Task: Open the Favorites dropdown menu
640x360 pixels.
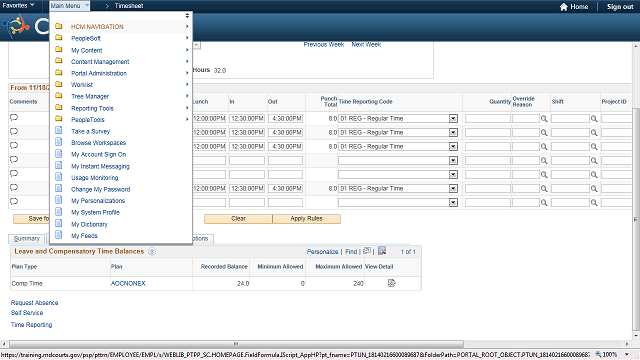Action: point(18,5)
